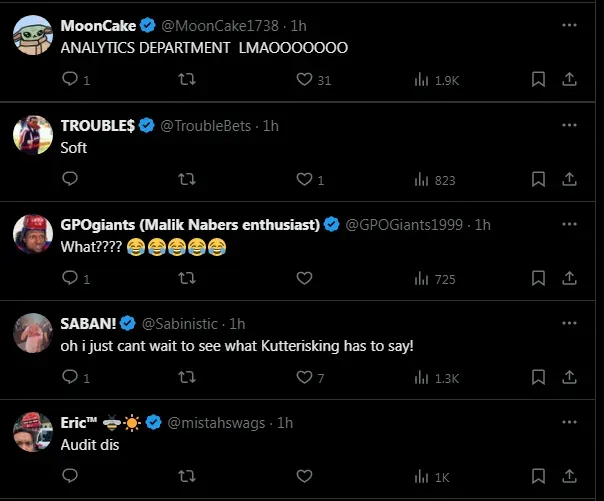This screenshot has height=501, width=604.
Task: Like the MoonCake tweet with 31 likes
Action: coord(304,80)
